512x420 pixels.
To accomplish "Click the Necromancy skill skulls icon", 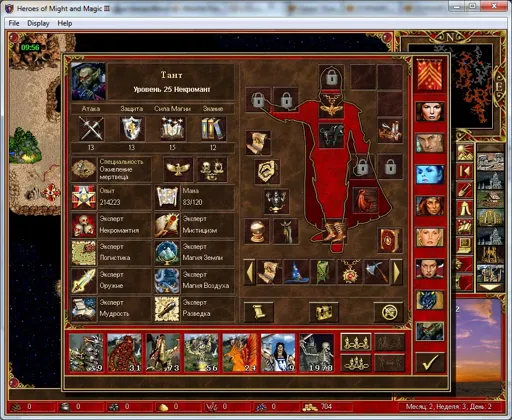I will coord(83,225).
